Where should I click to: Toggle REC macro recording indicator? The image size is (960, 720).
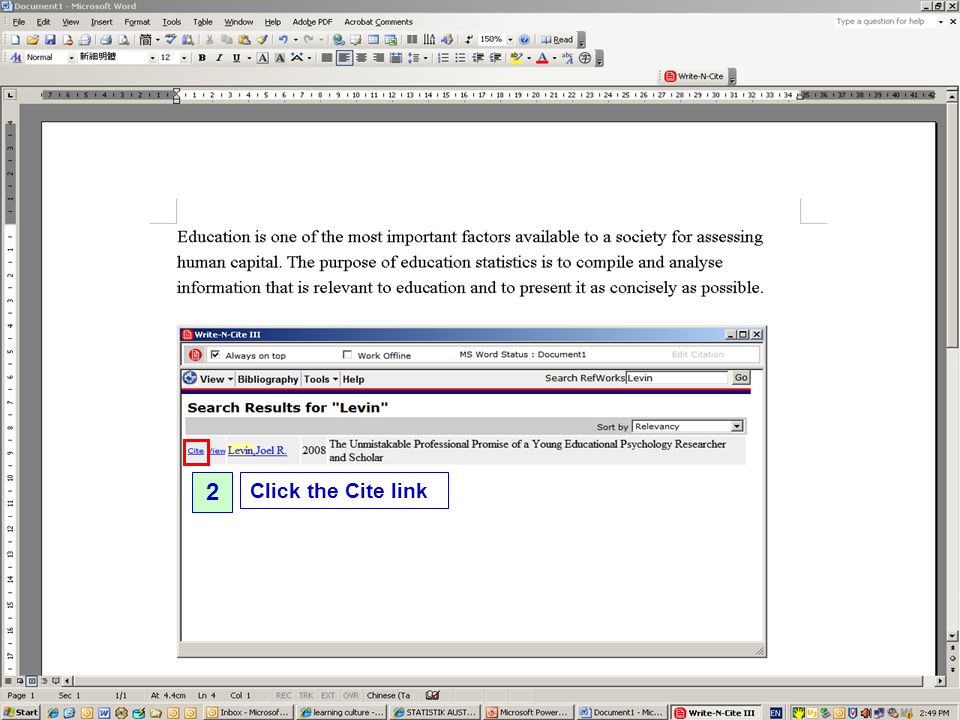283,696
